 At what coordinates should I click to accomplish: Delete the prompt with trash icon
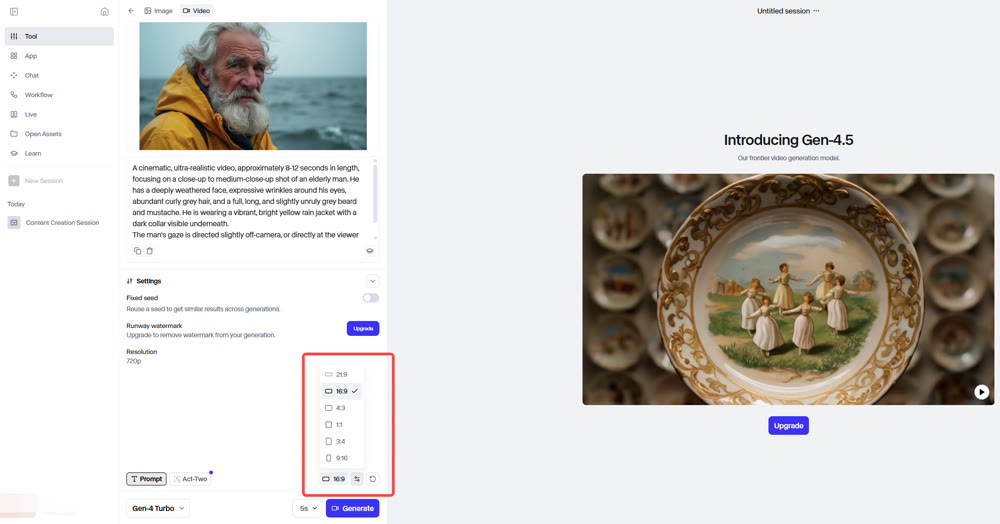point(150,251)
